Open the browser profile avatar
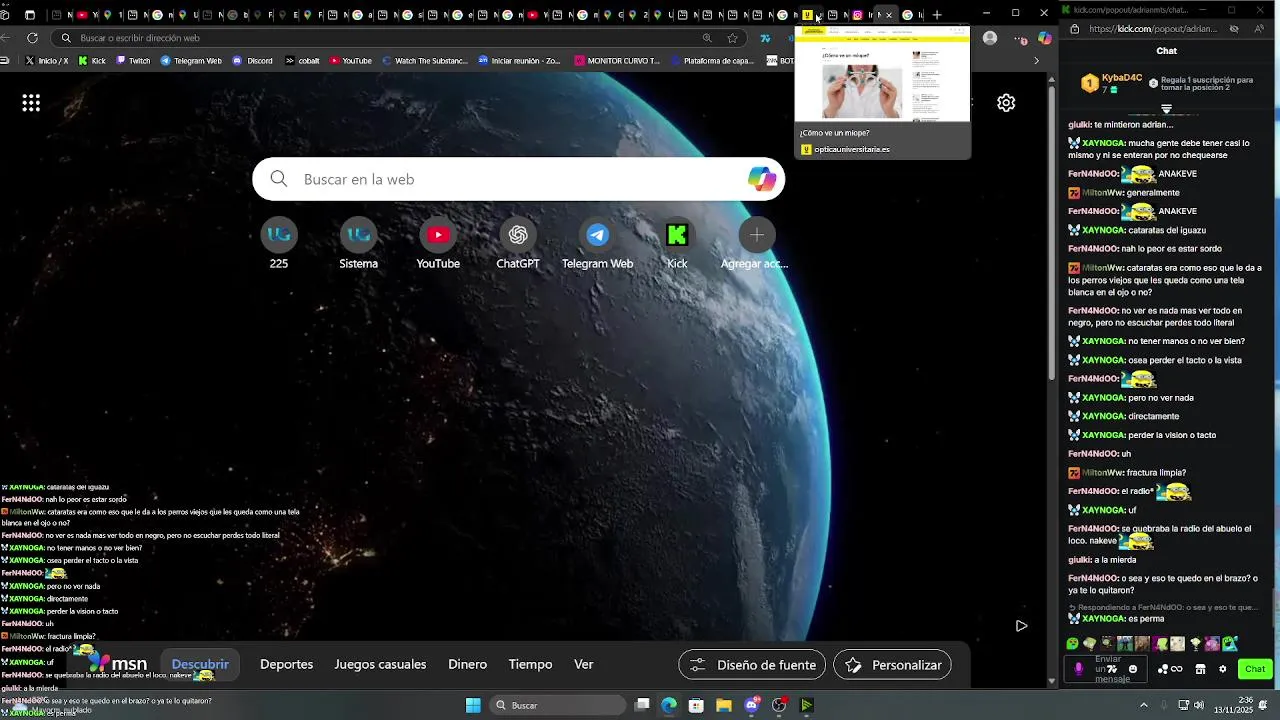This screenshot has width=1280, height=720. coord(990,38)
